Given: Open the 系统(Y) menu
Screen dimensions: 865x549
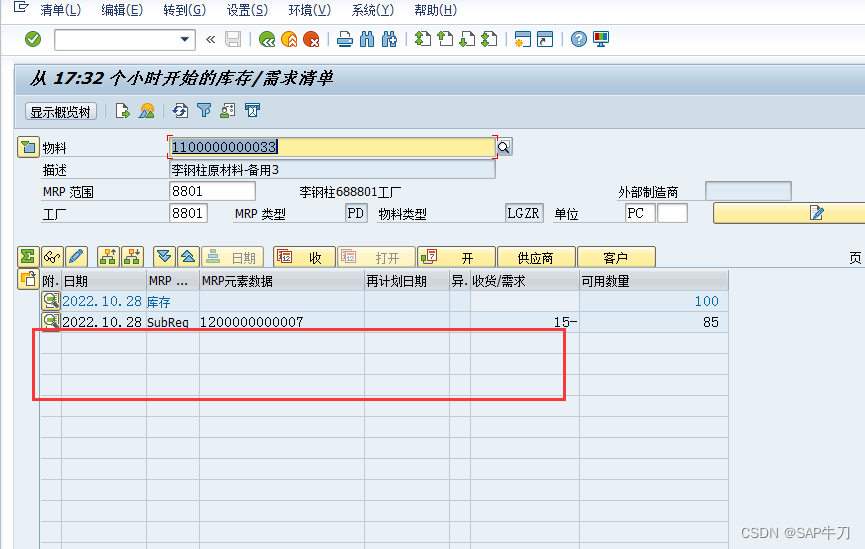Looking at the screenshot, I should click(372, 10).
